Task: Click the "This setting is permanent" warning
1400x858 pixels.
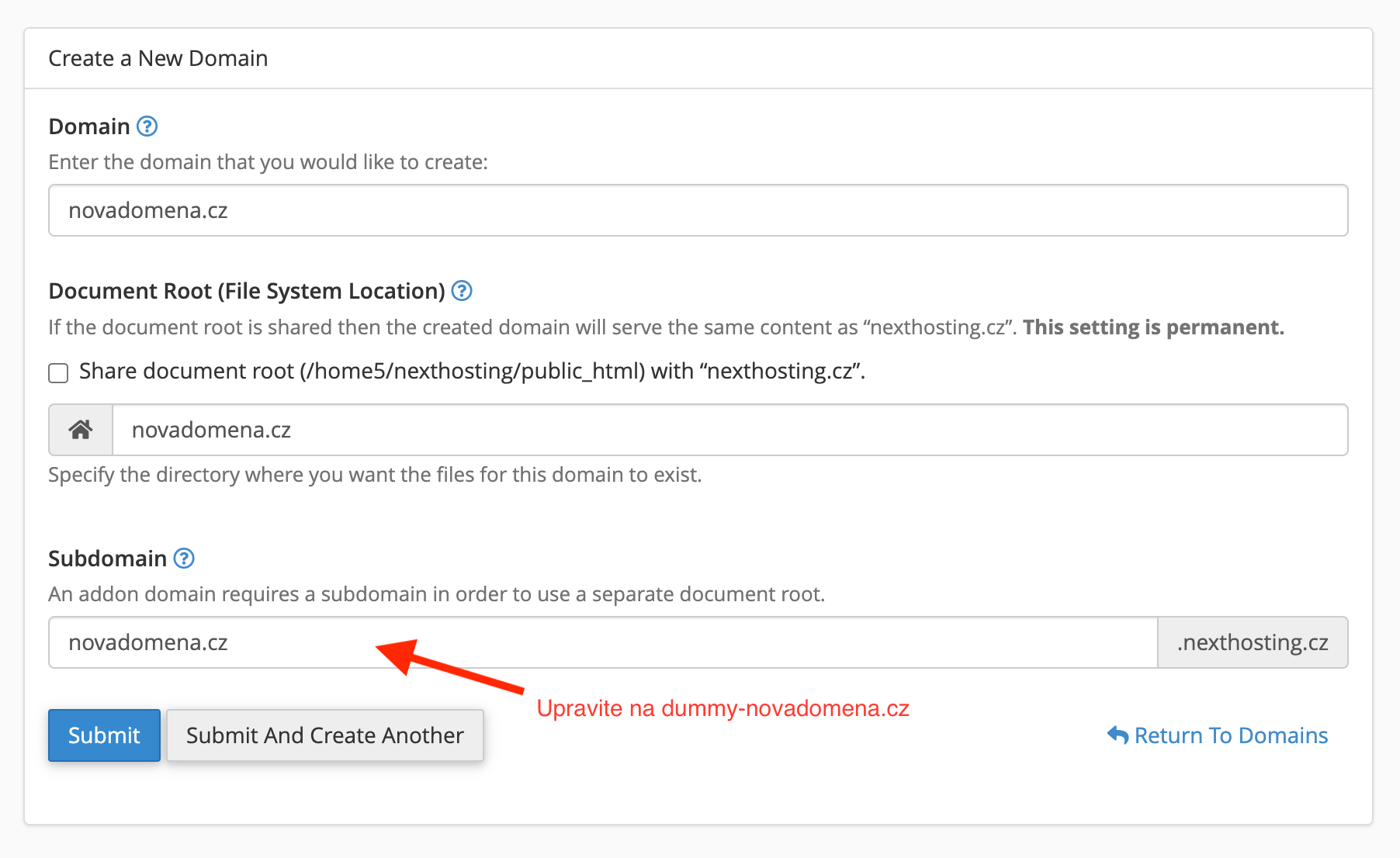Action: click(1153, 327)
